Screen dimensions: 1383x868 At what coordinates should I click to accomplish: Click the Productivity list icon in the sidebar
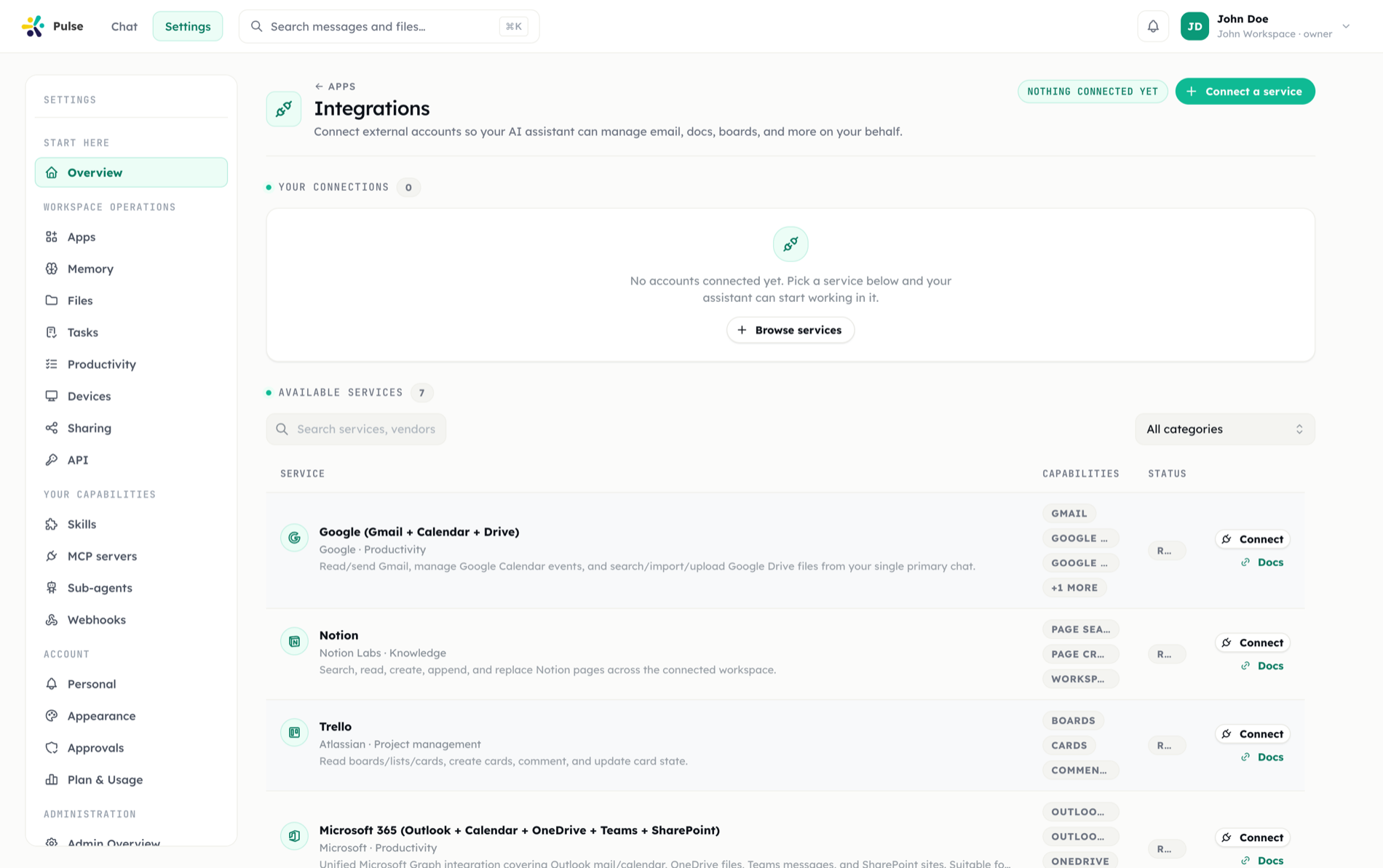(52, 364)
